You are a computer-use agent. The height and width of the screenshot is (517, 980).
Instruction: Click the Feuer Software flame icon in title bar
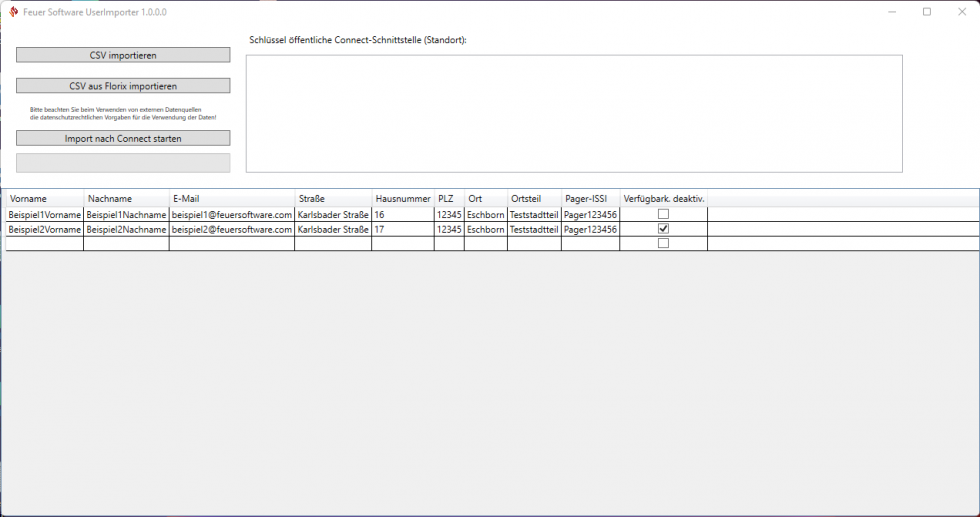(x=13, y=12)
